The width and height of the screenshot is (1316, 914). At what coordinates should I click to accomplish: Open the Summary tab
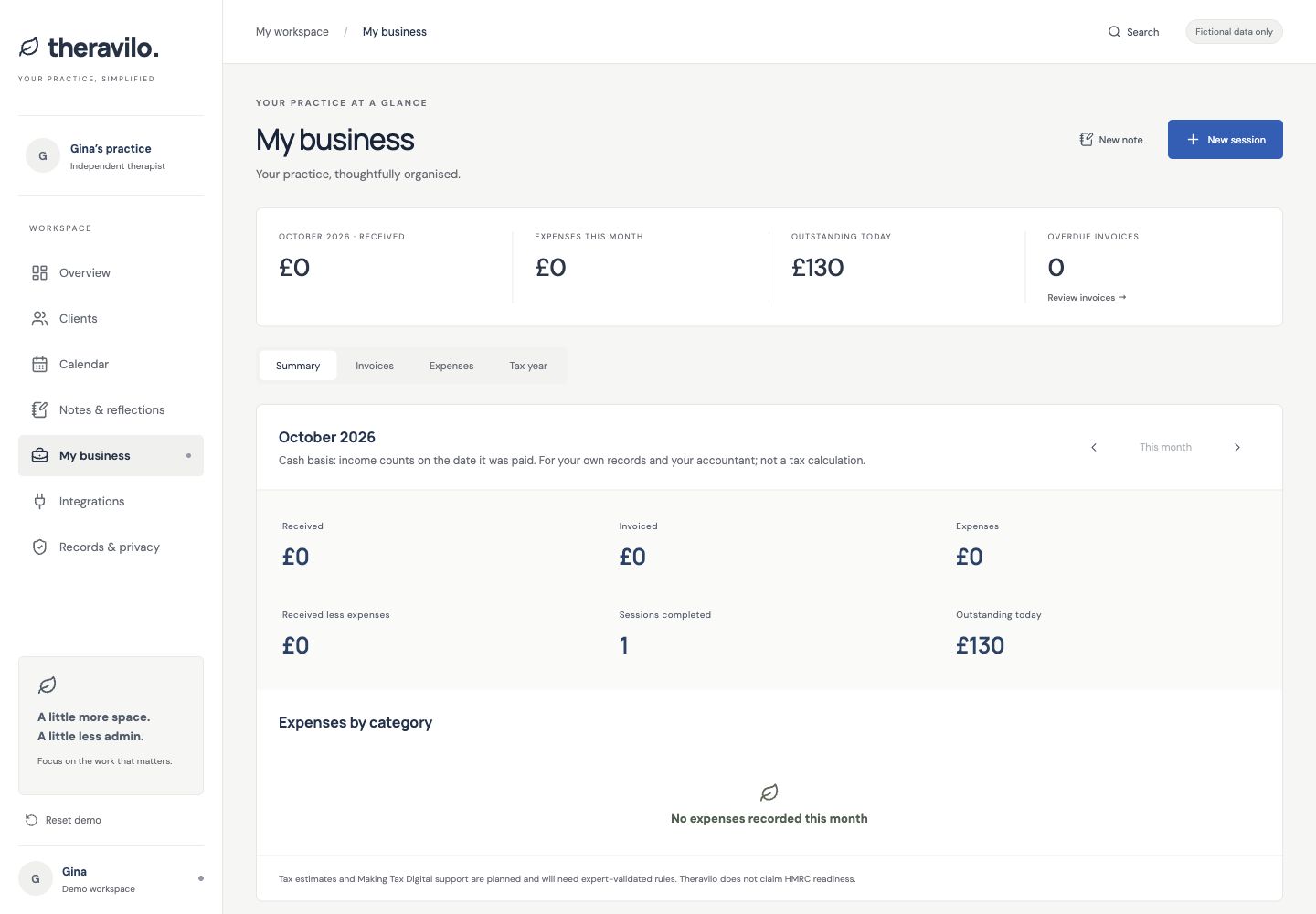click(x=298, y=366)
